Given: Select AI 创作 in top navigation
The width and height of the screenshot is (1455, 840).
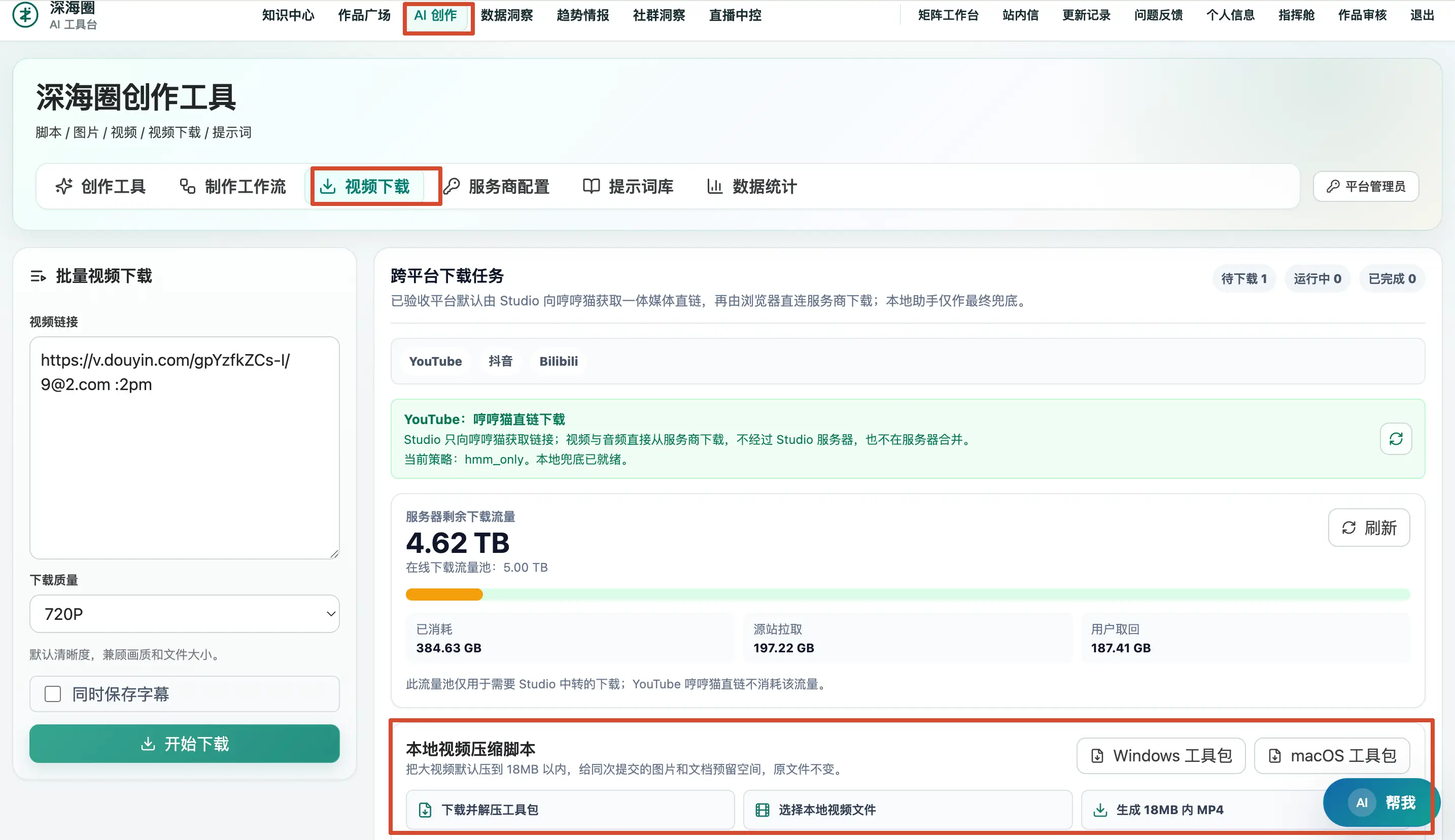Looking at the screenshot, I should tap(436, 15).
